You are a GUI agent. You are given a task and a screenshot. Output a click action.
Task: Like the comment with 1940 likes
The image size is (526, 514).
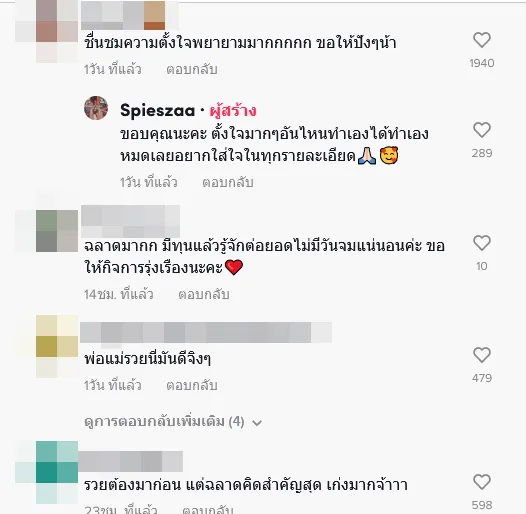(482, 40)
